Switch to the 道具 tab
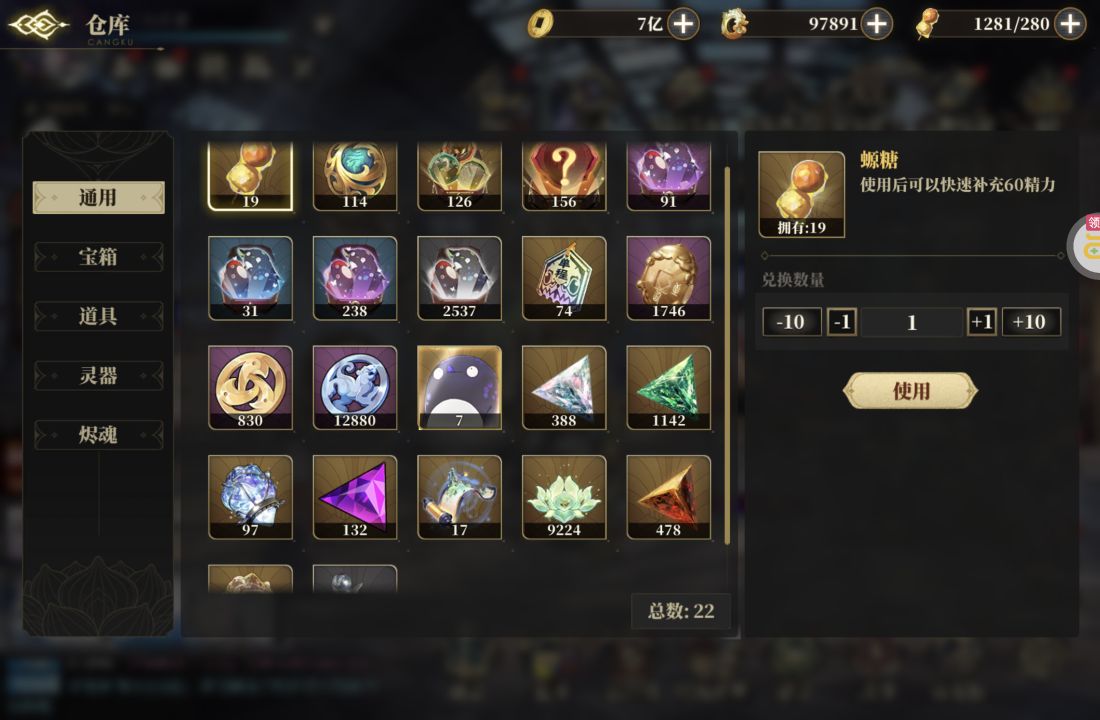Image resolution: width=1100 pixels, height=720 pixels. pos(98,316)
